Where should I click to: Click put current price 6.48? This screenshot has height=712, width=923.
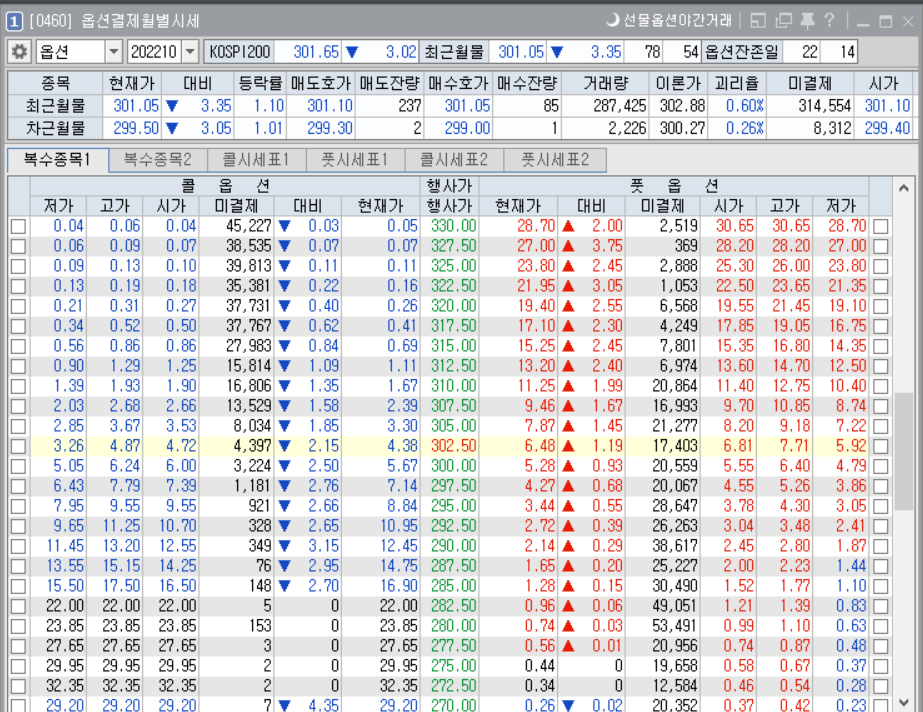click(x=540, y=446)
